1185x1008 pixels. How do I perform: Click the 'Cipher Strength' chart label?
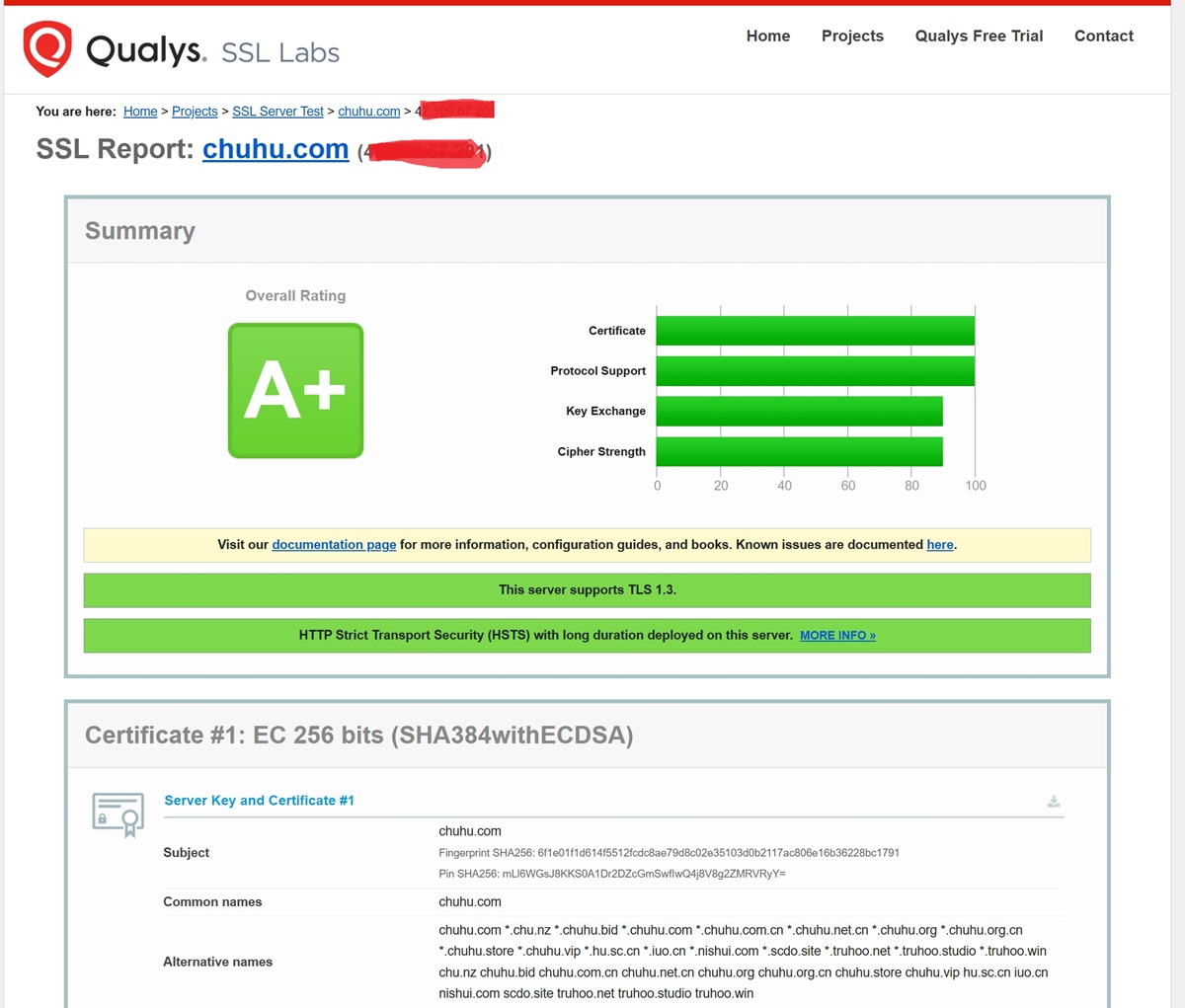(x=601, y=452)
